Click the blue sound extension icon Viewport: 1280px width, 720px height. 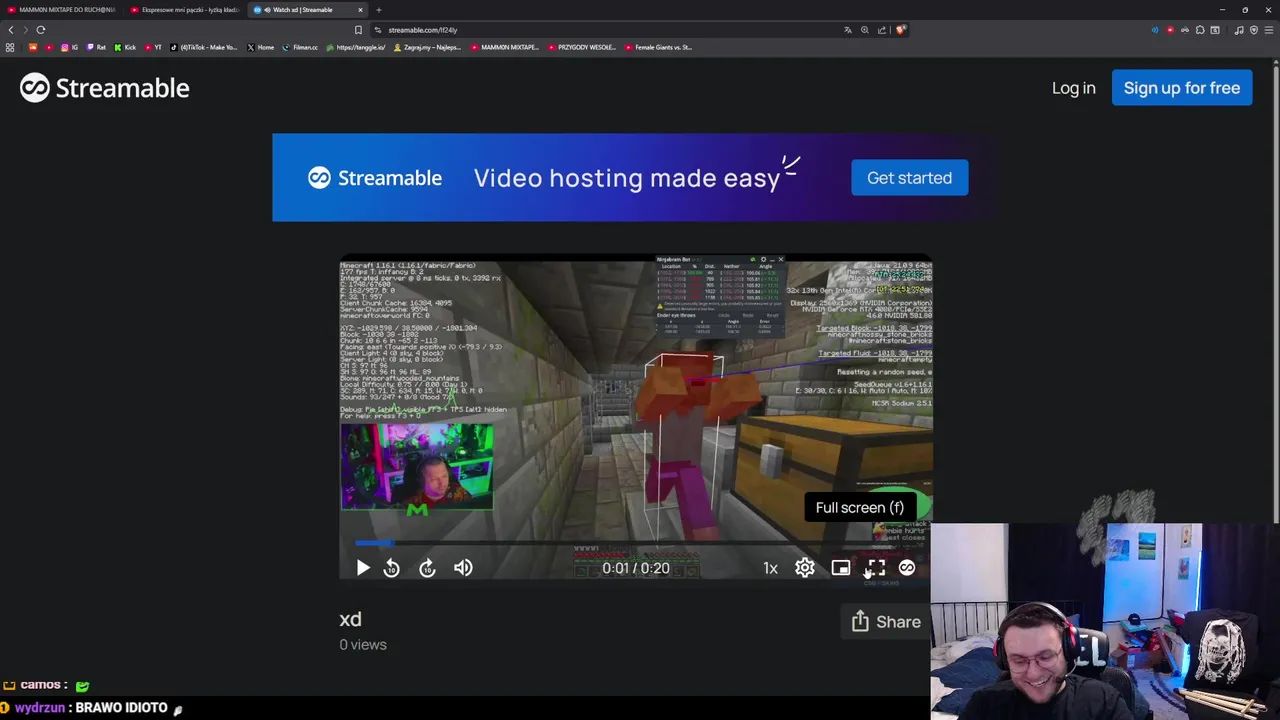pos(1155,30)
